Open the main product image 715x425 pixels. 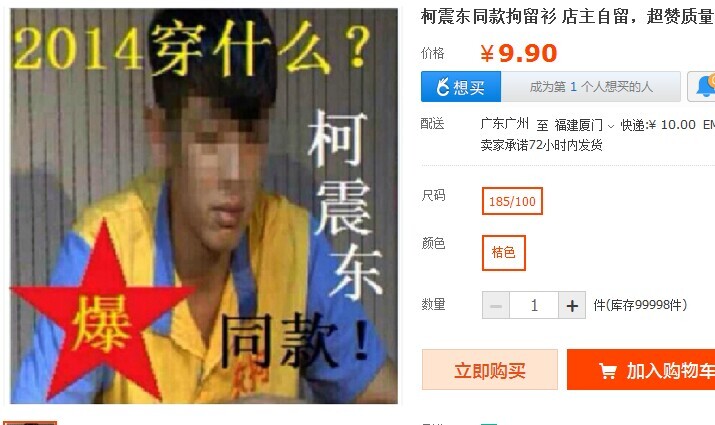tap(204, 206)
